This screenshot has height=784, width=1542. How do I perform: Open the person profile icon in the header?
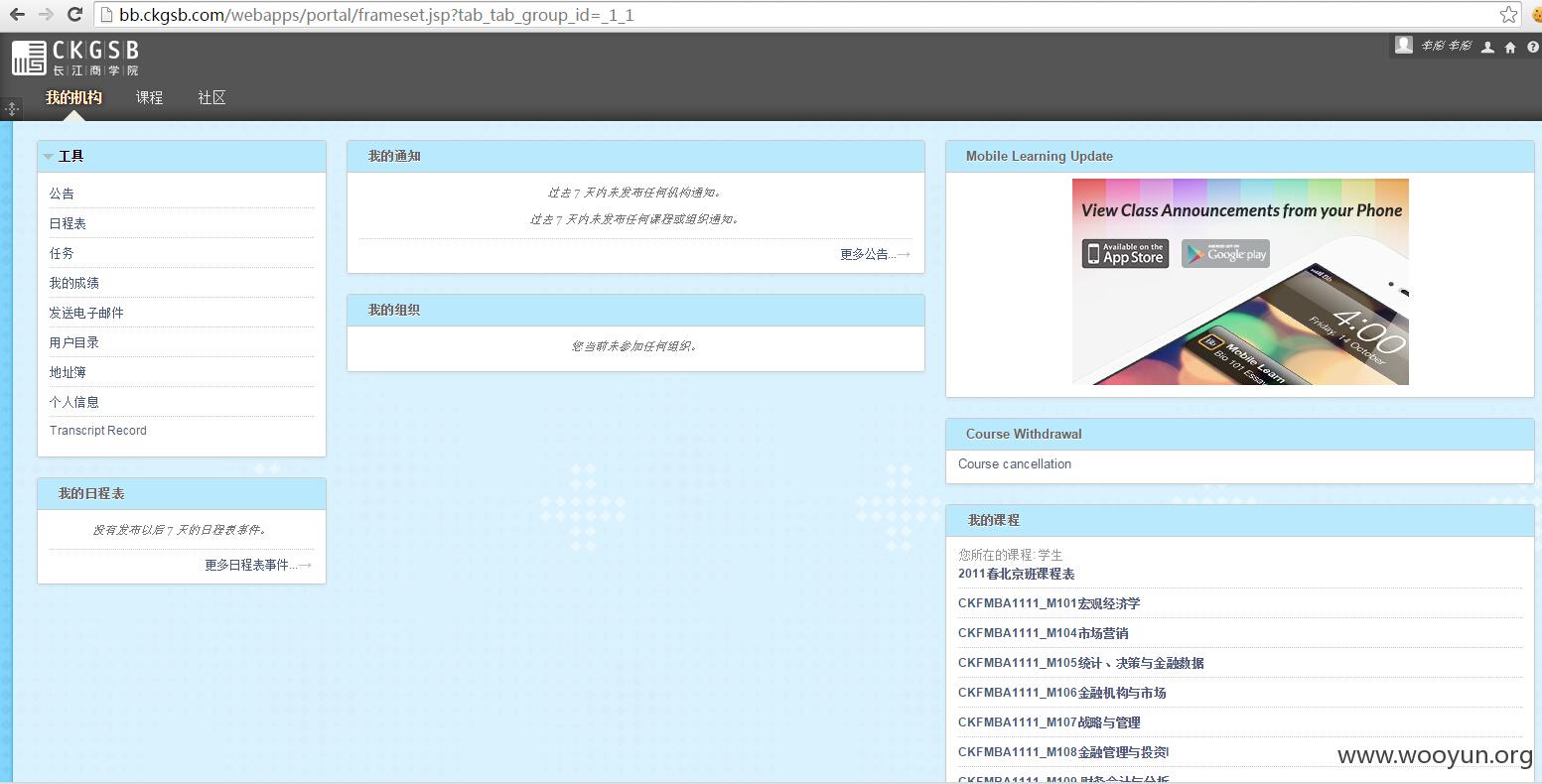point(1487,47)
